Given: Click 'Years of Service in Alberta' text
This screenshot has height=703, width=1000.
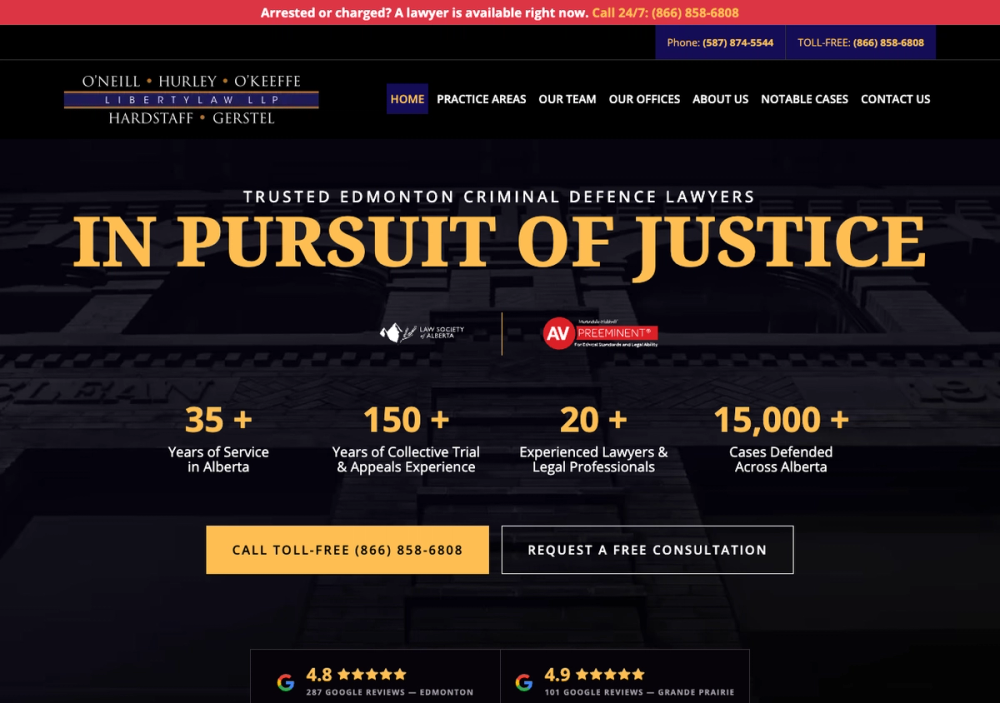Looking at the screenshot, I should [x=219, y=459].
